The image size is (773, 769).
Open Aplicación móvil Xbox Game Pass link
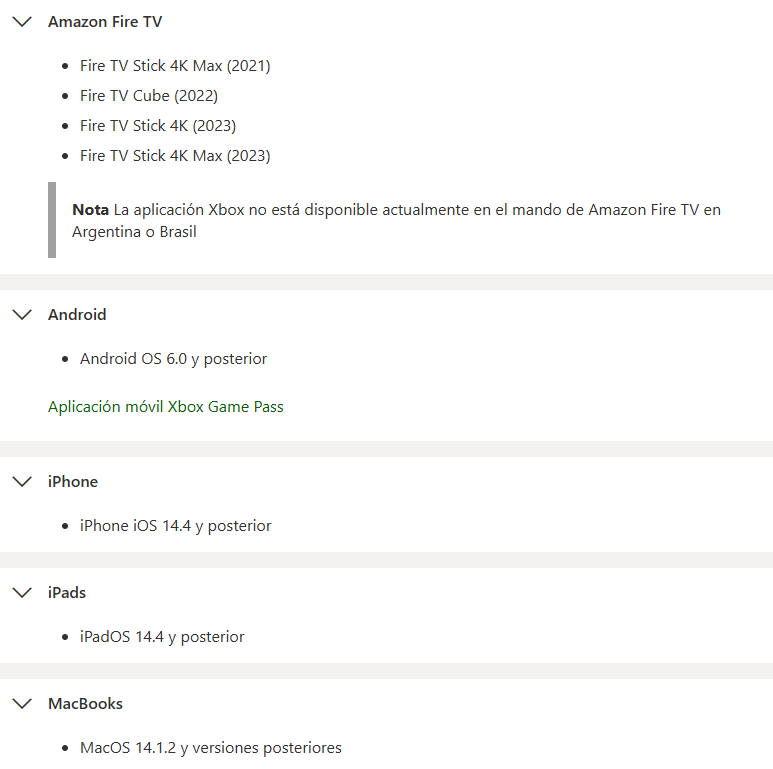166,407
